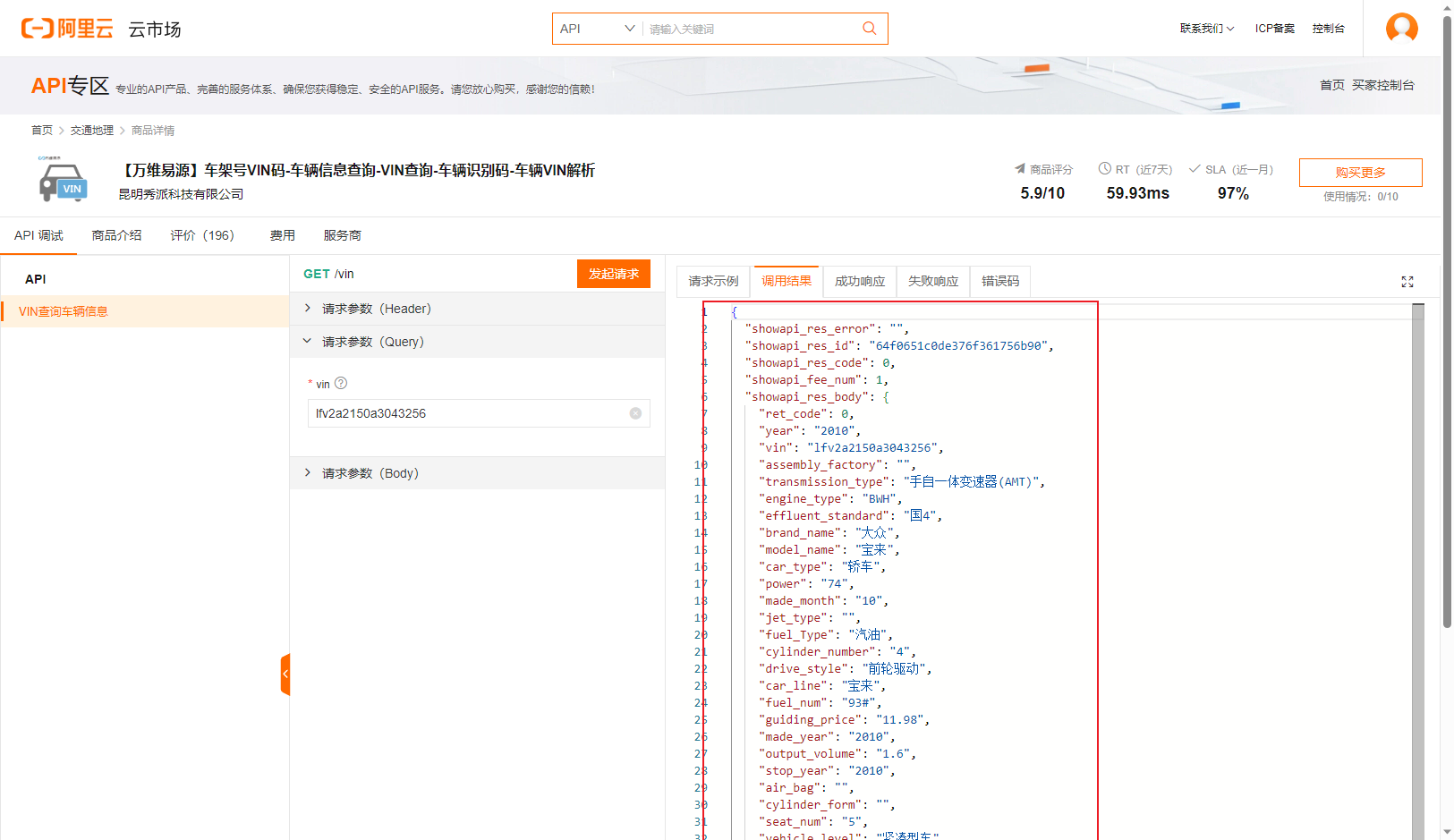This screenshot has height=840, width=1454.
Task: Switch to API 调试 tab
Action: [x=38, y=235]
